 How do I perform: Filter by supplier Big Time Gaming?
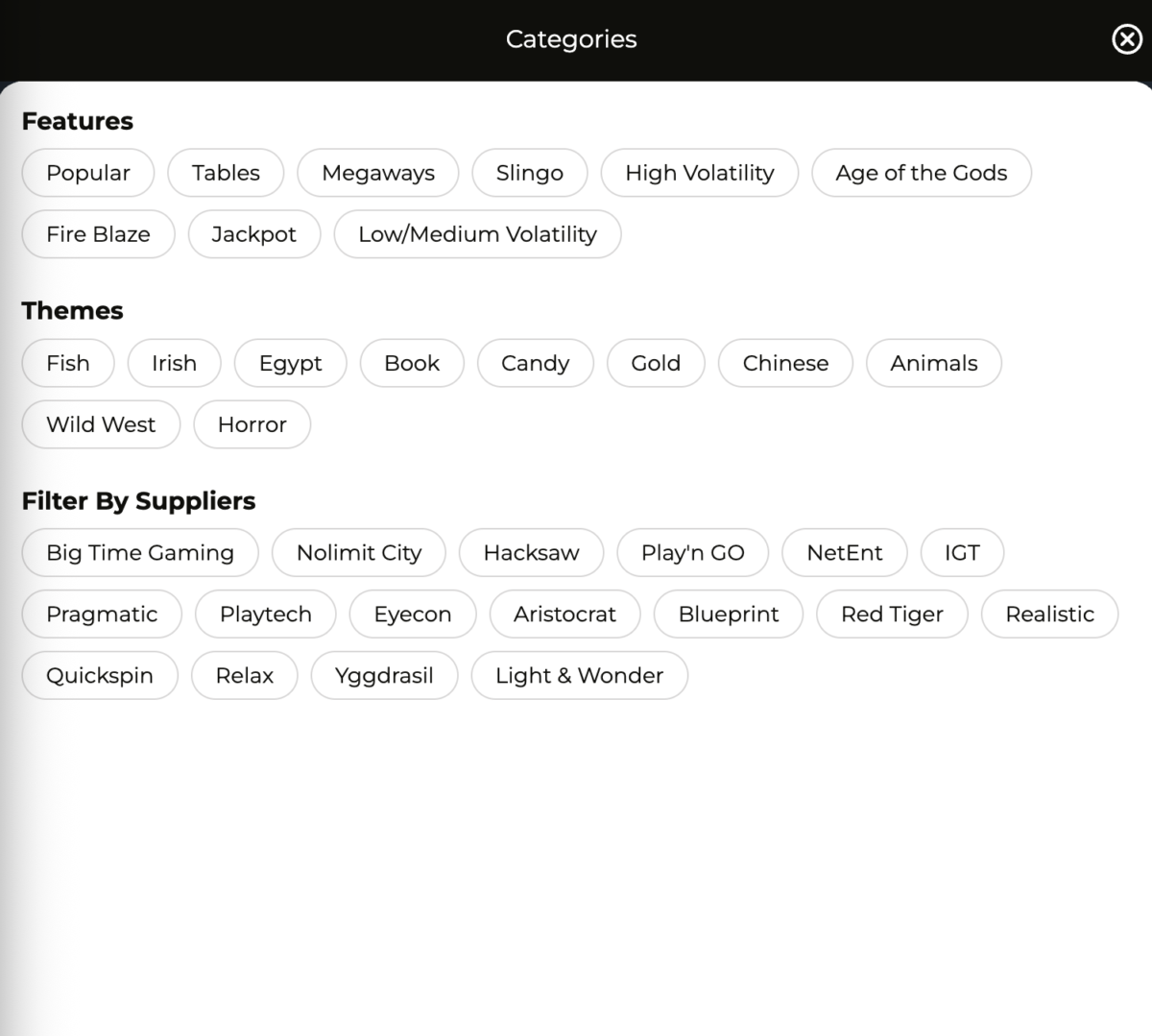(140, 553)
